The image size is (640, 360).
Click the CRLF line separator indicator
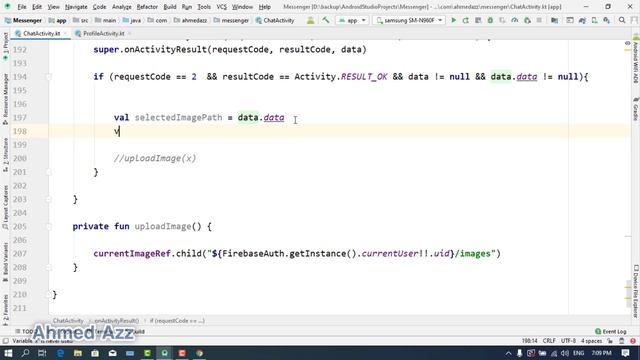coord(549,341)
